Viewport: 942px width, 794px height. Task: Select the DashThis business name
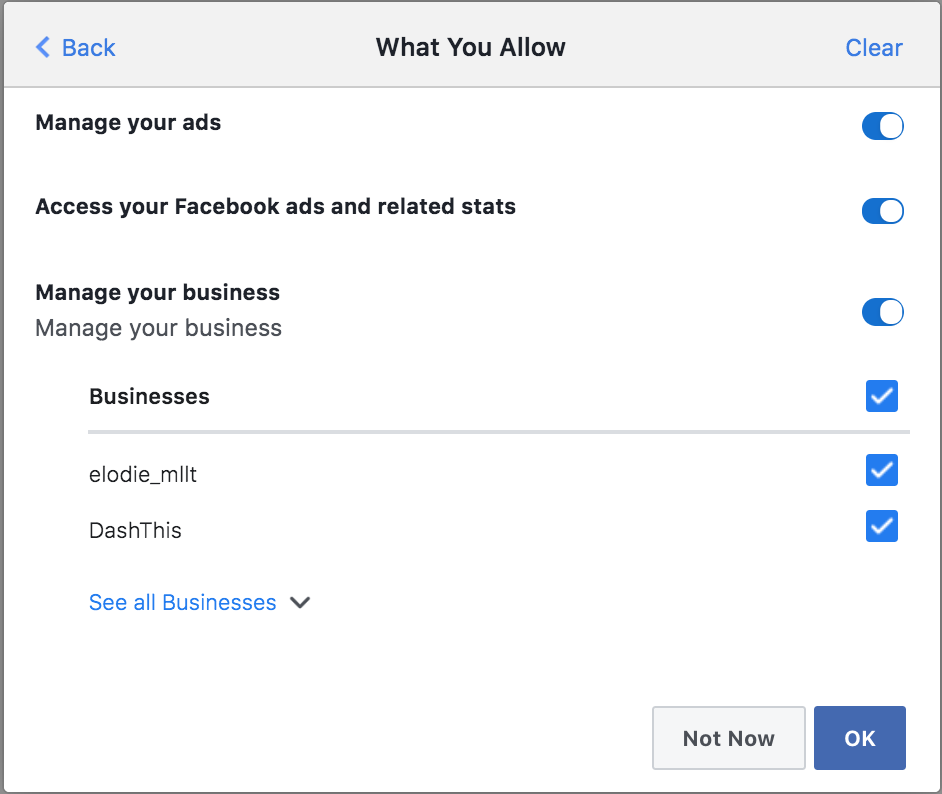click(135, 530)
